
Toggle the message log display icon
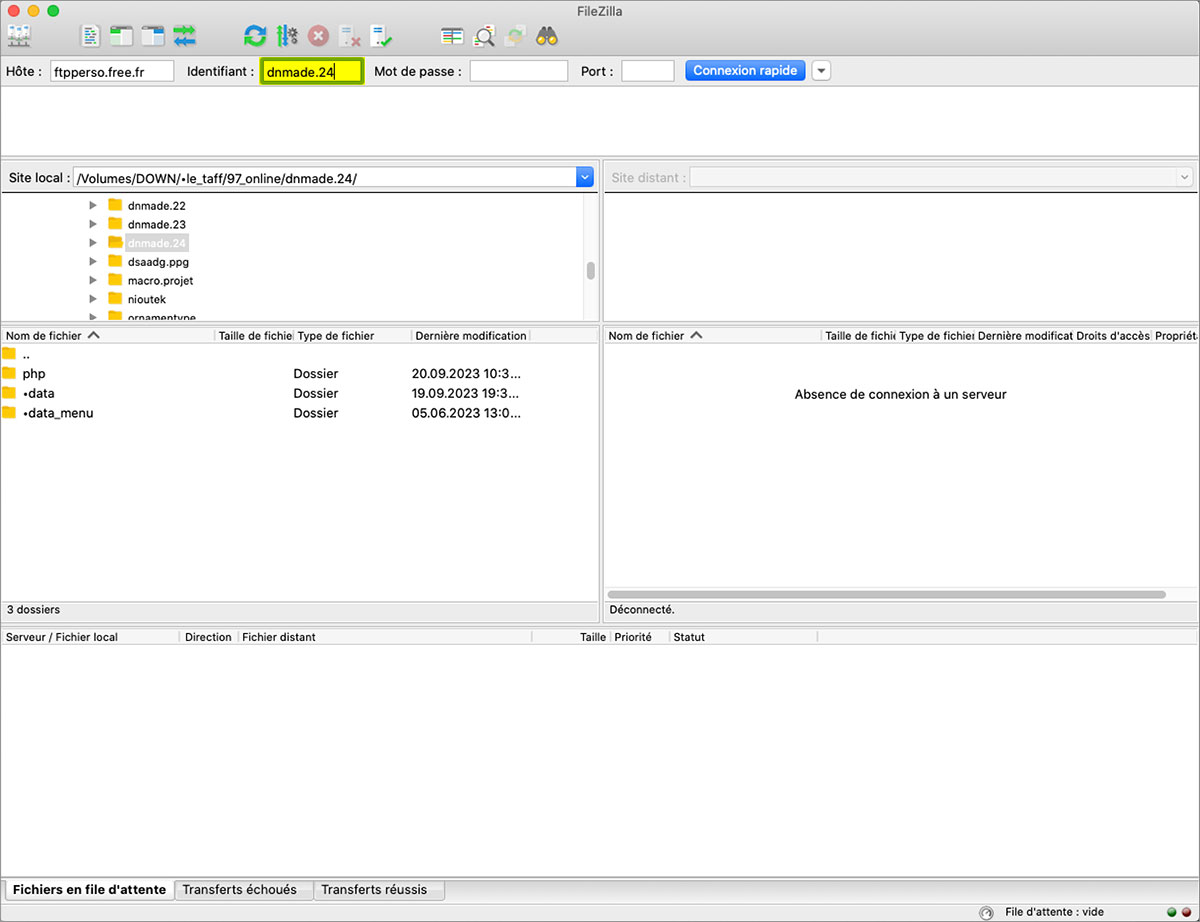(91, 37)
